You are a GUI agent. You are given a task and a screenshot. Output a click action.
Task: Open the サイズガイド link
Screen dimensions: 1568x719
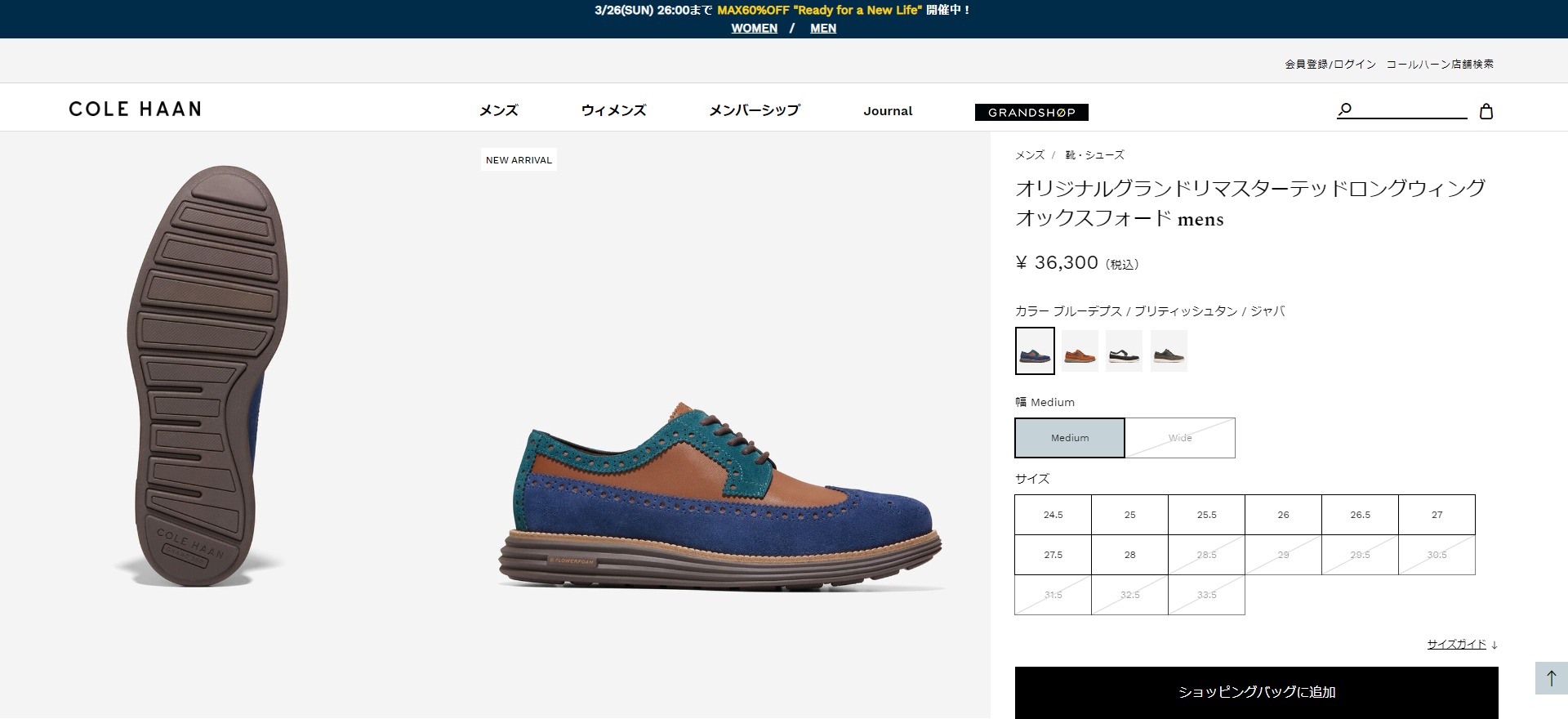click(x=1456, y=644)
